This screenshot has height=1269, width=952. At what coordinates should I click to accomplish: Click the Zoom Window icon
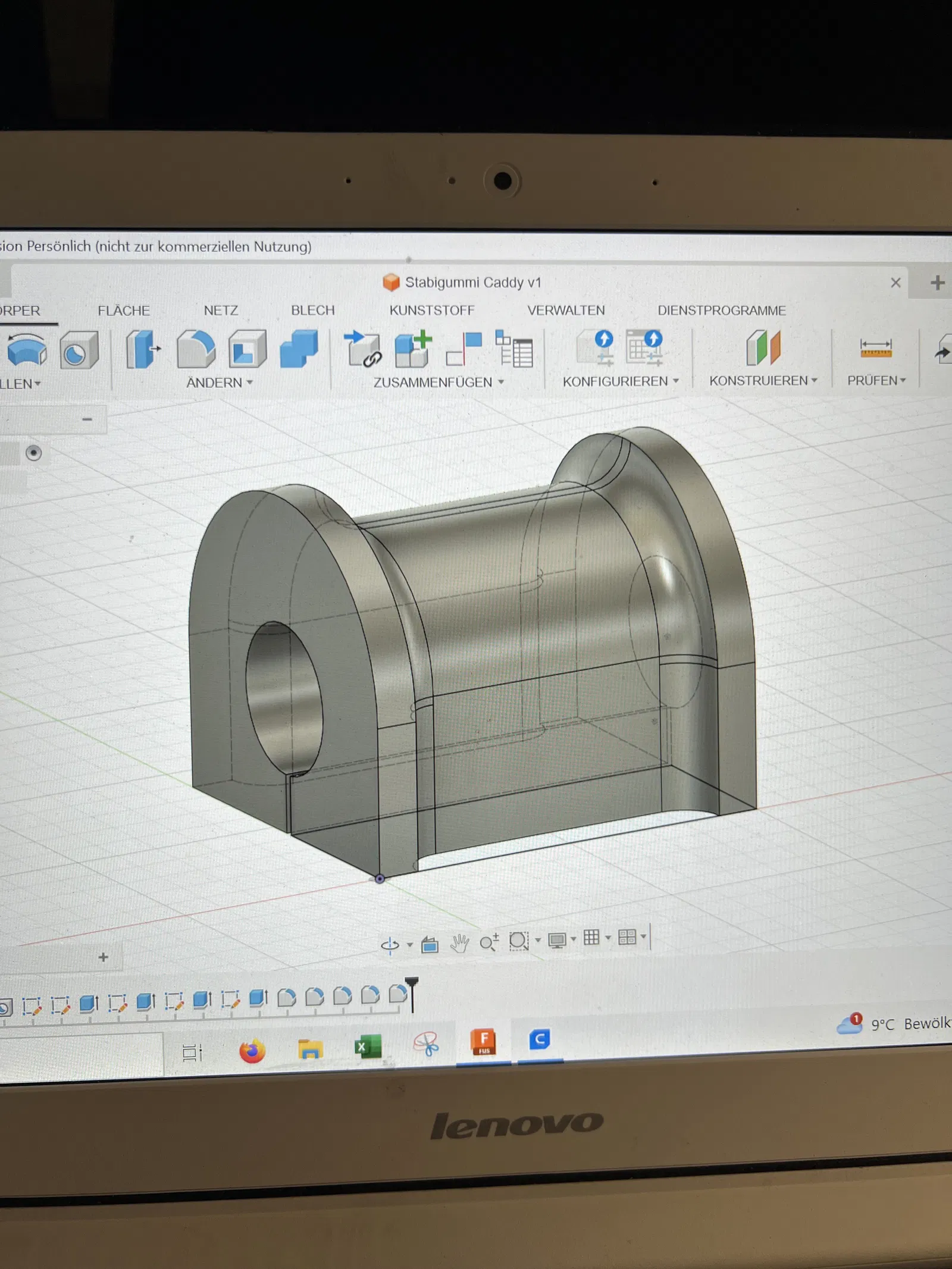519,941
